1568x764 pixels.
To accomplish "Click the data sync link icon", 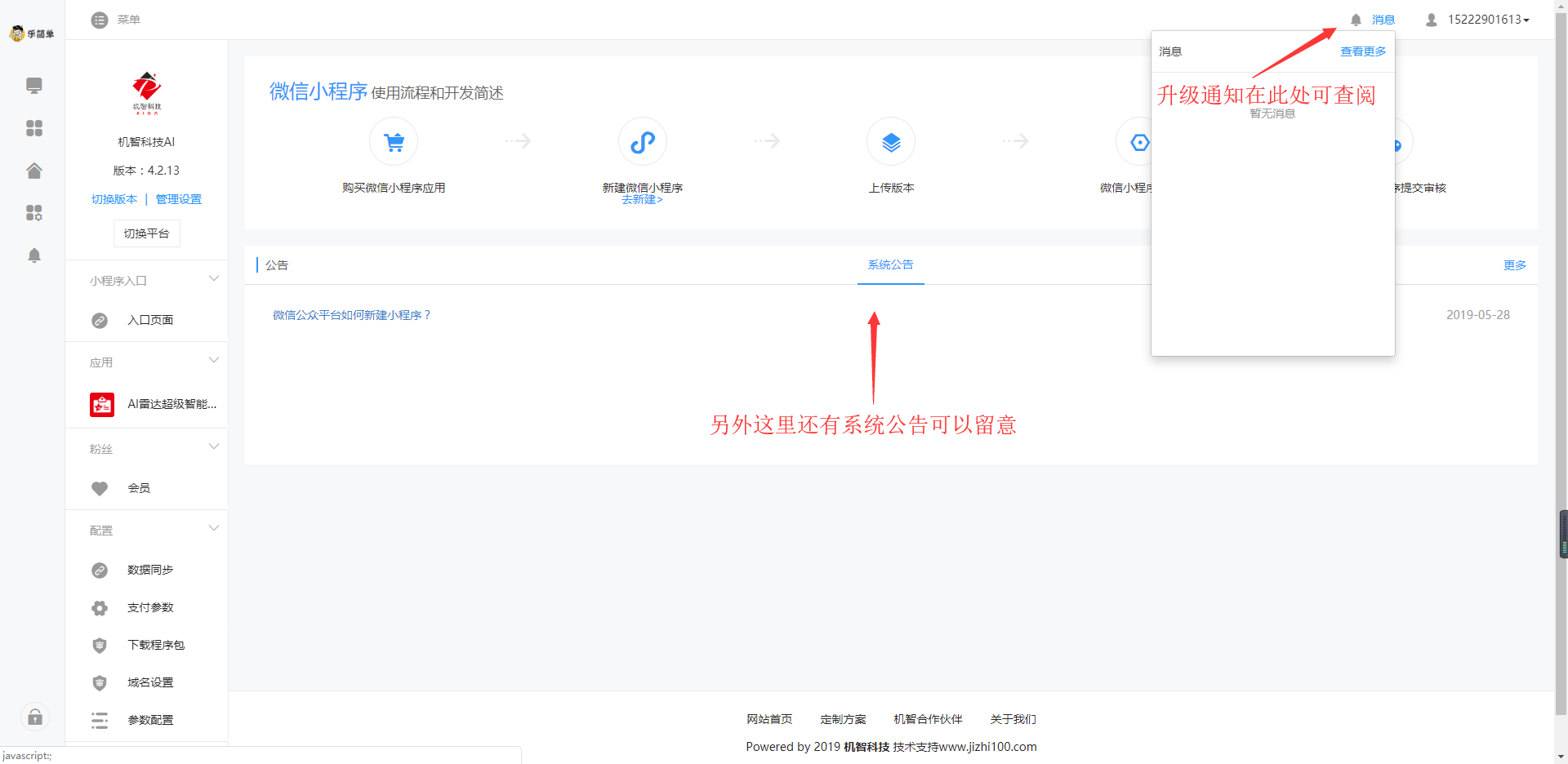I will point(100,571).
